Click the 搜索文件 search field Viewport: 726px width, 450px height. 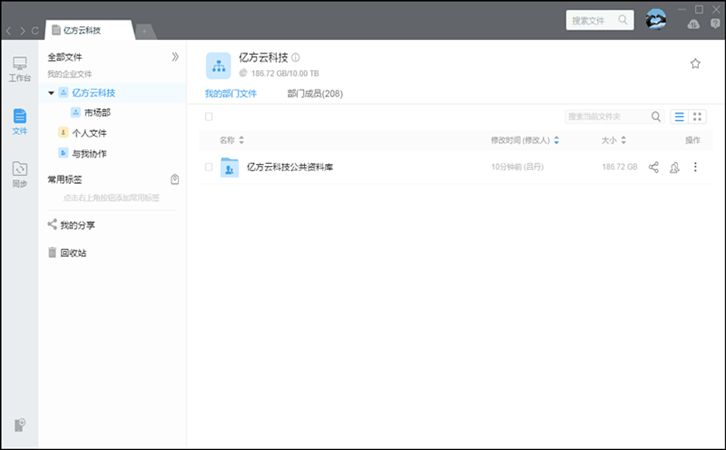[x=593, y=19]
